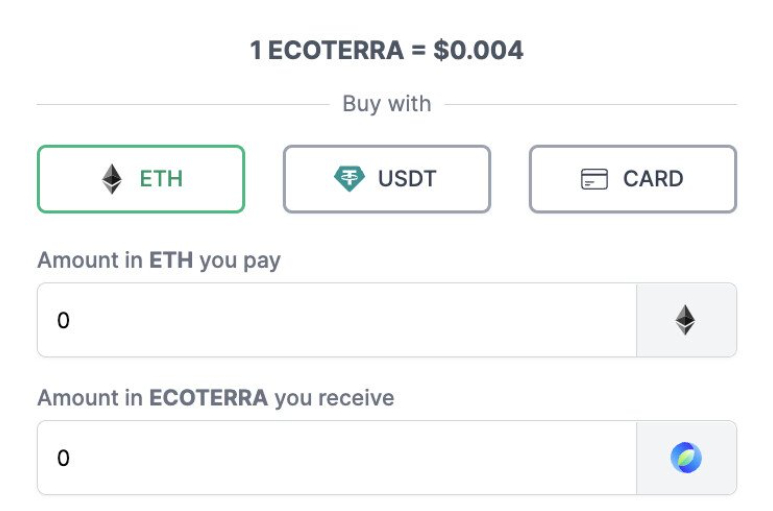Image resolution: width=773 pixels, height=511 pixels.
Task: Click the gray addon box holding Ecoterra logo
Action: tap(686, 458)
